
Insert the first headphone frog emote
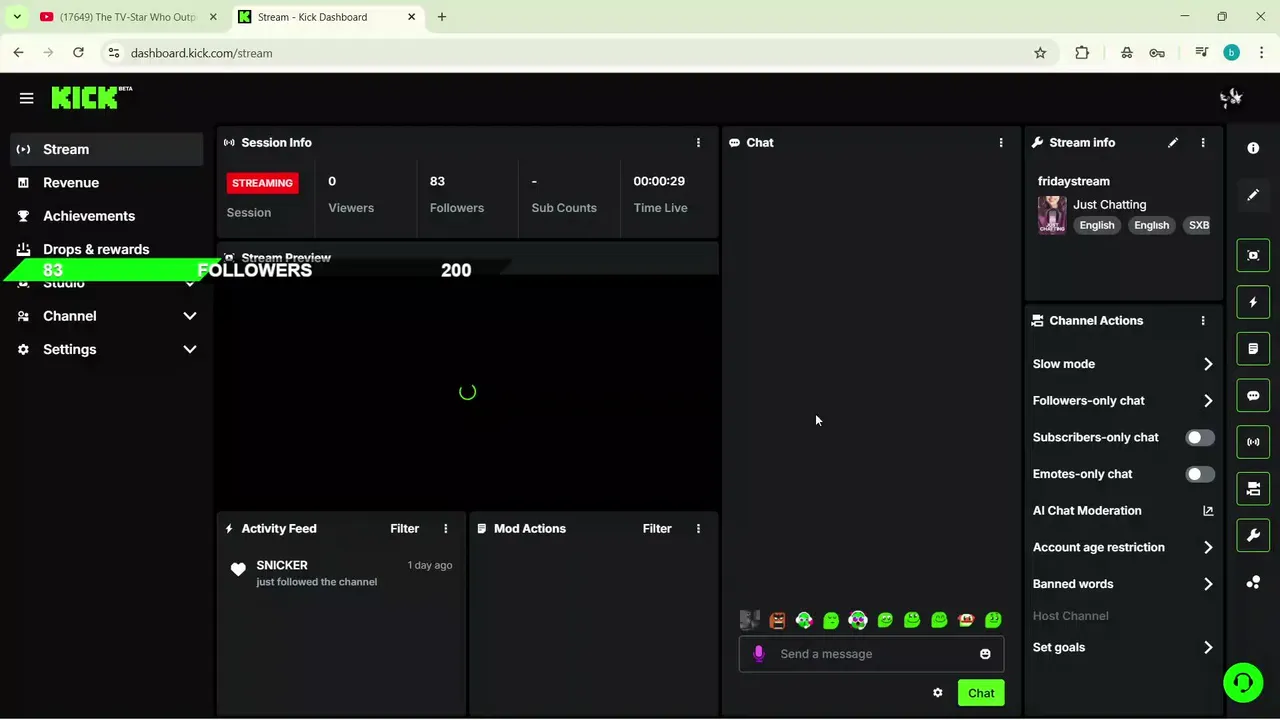(804, 620)
